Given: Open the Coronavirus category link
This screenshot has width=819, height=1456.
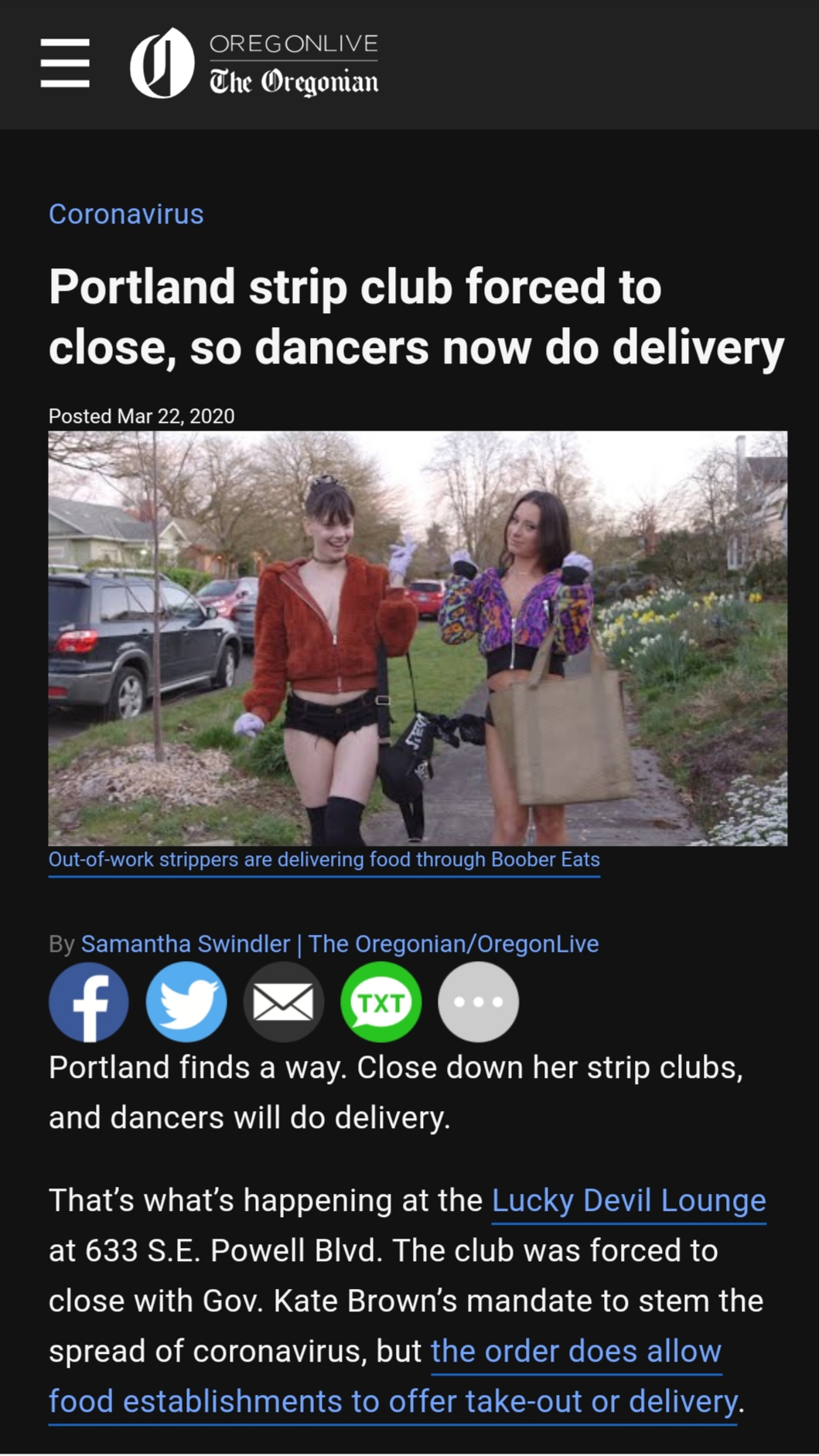Looking at the screenshot, I should 126,214.
